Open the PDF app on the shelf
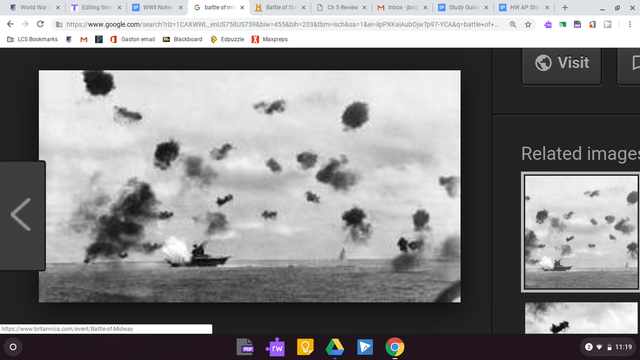This screenshot has height=360, width=640. [245, 347]
